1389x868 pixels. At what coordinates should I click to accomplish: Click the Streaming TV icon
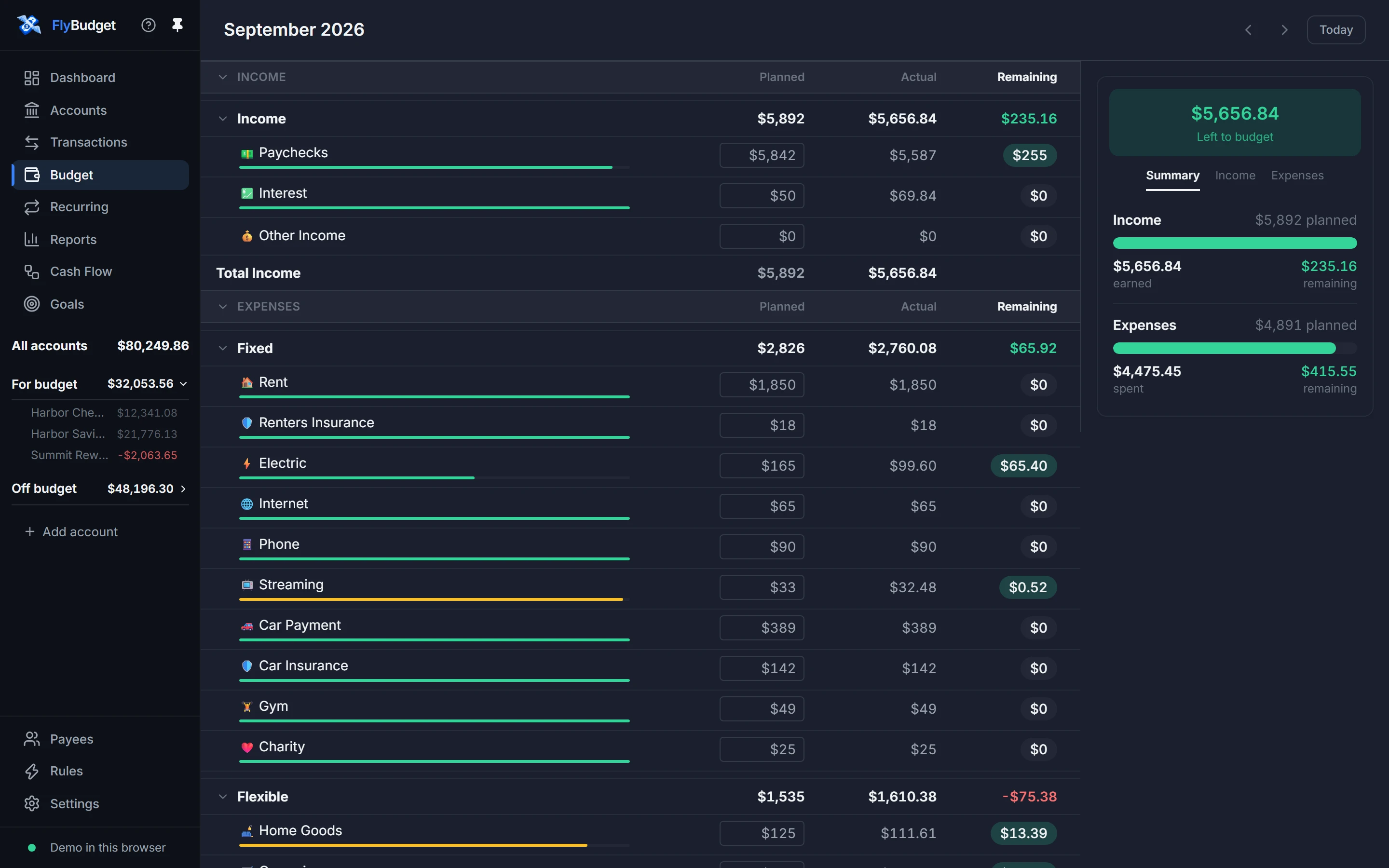pos(247,585)
